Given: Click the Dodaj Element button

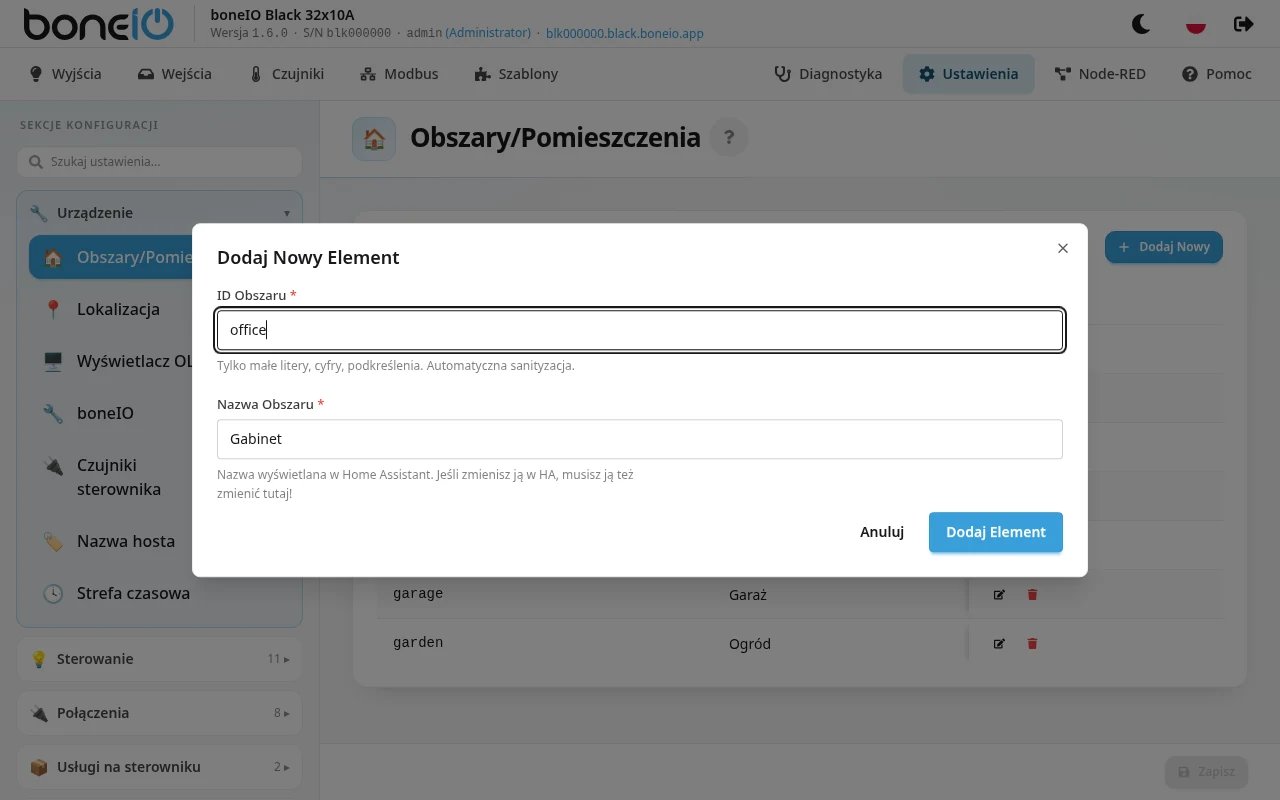Looking at the screenshot, I should coord(996,532).
